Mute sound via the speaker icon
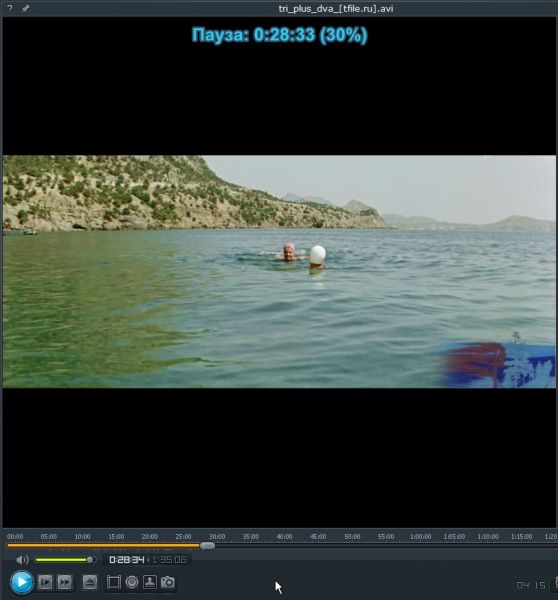This screenshot has height=600, width=558. pos(22,560)
